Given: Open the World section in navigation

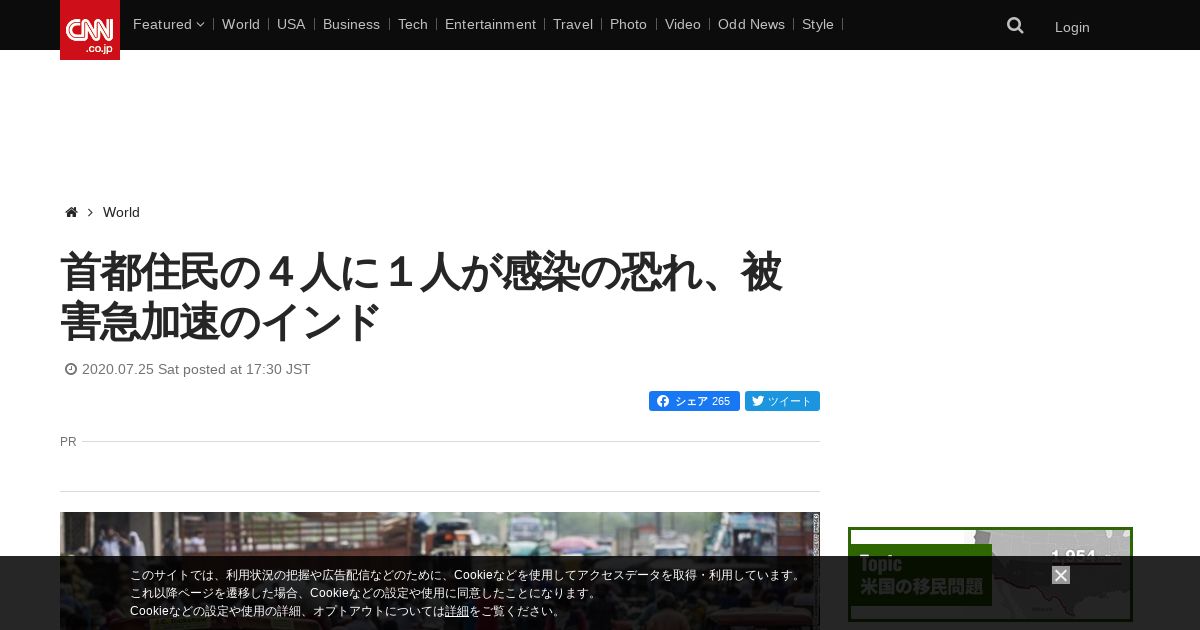Looking at the screenshot, I should [x=241, y=24].
